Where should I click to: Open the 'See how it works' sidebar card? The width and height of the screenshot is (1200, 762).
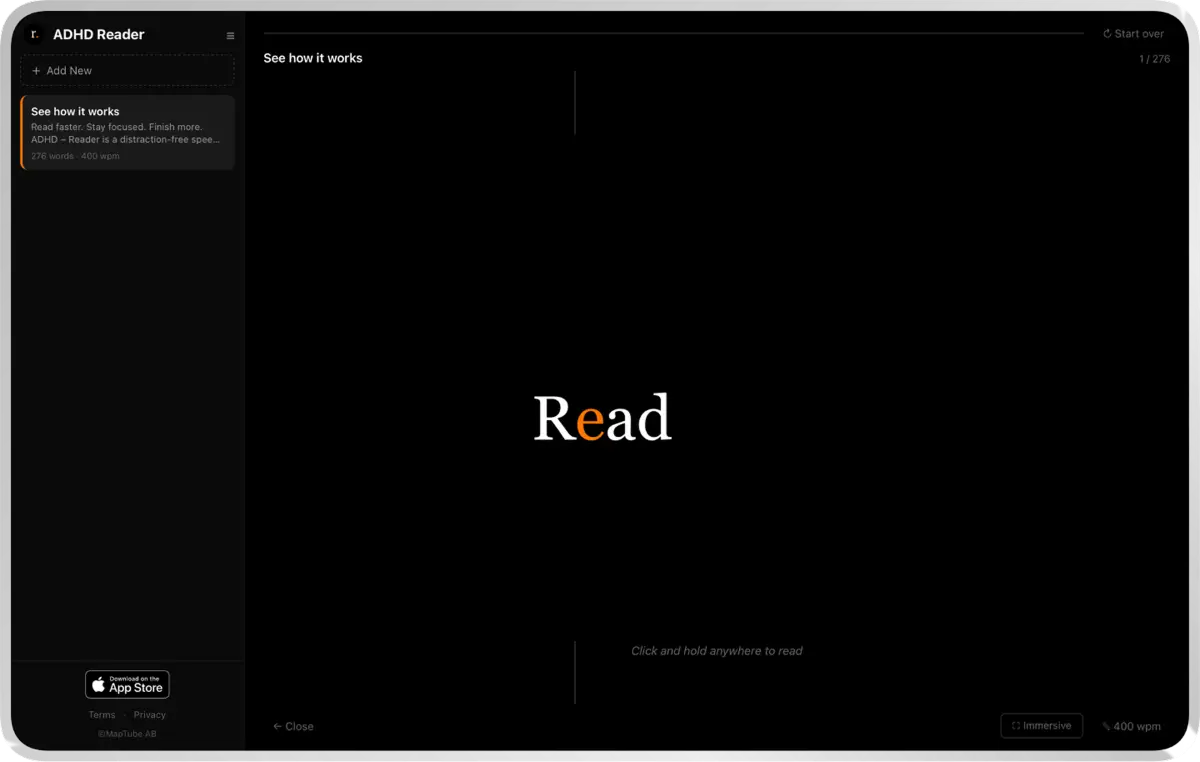[127, 133]
